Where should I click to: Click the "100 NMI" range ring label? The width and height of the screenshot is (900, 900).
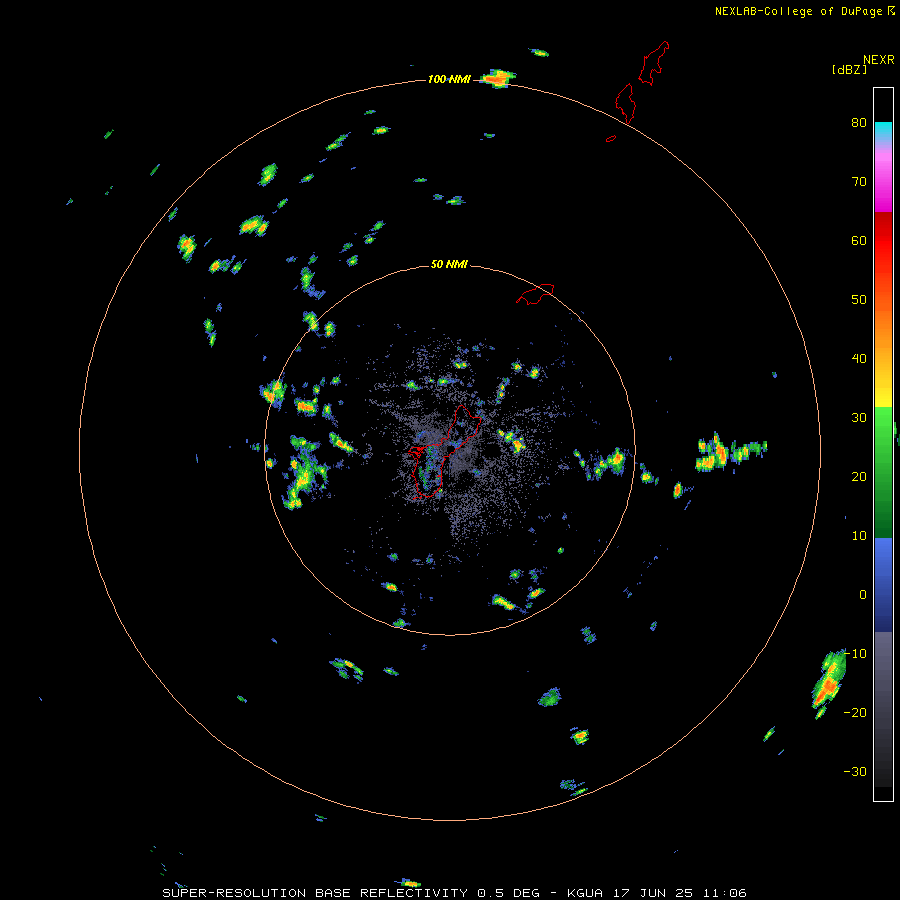448,79
